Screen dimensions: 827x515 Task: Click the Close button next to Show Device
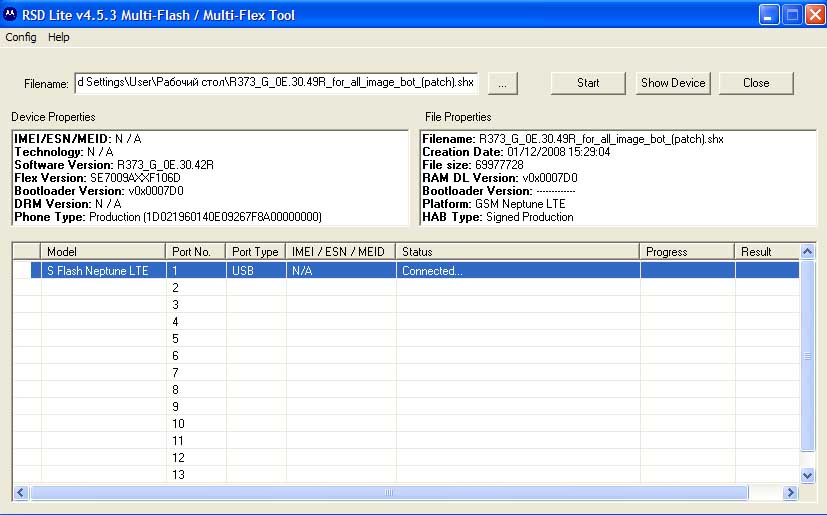(x=756, y=83)
